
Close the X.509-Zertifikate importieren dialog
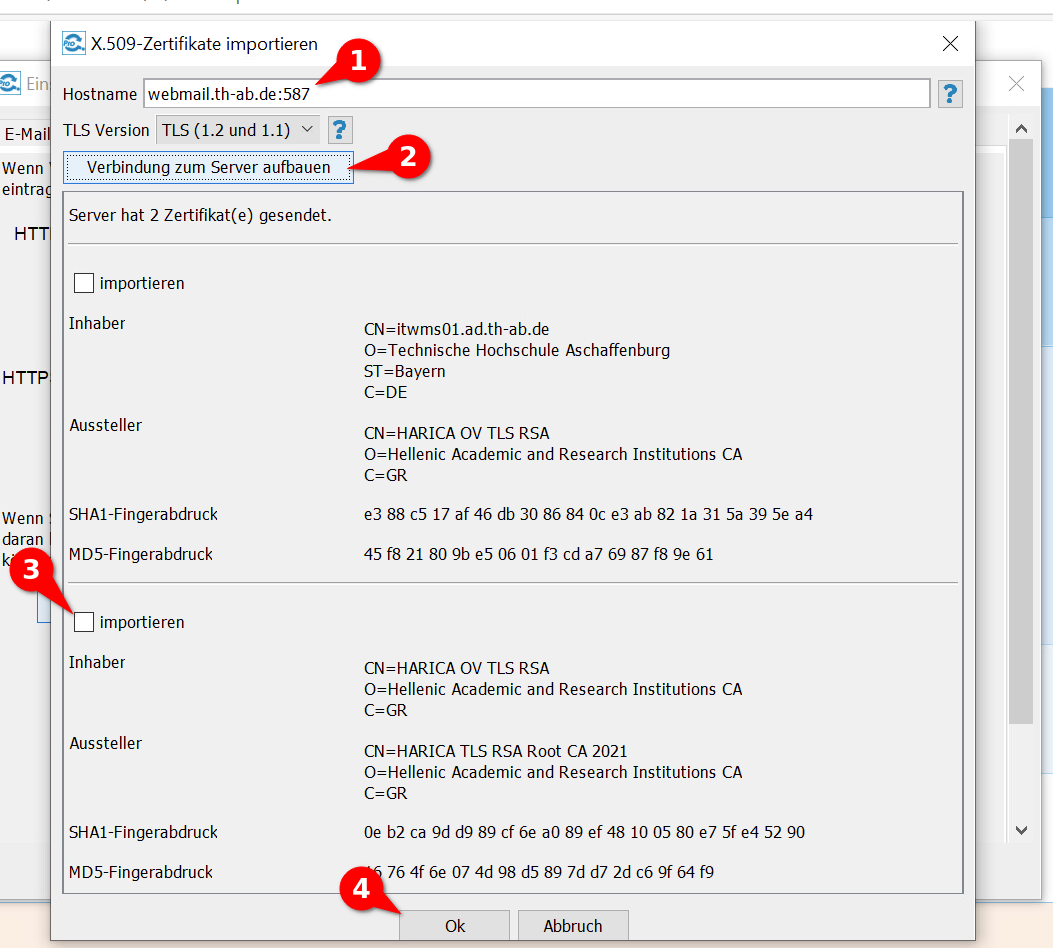point(950,44)
